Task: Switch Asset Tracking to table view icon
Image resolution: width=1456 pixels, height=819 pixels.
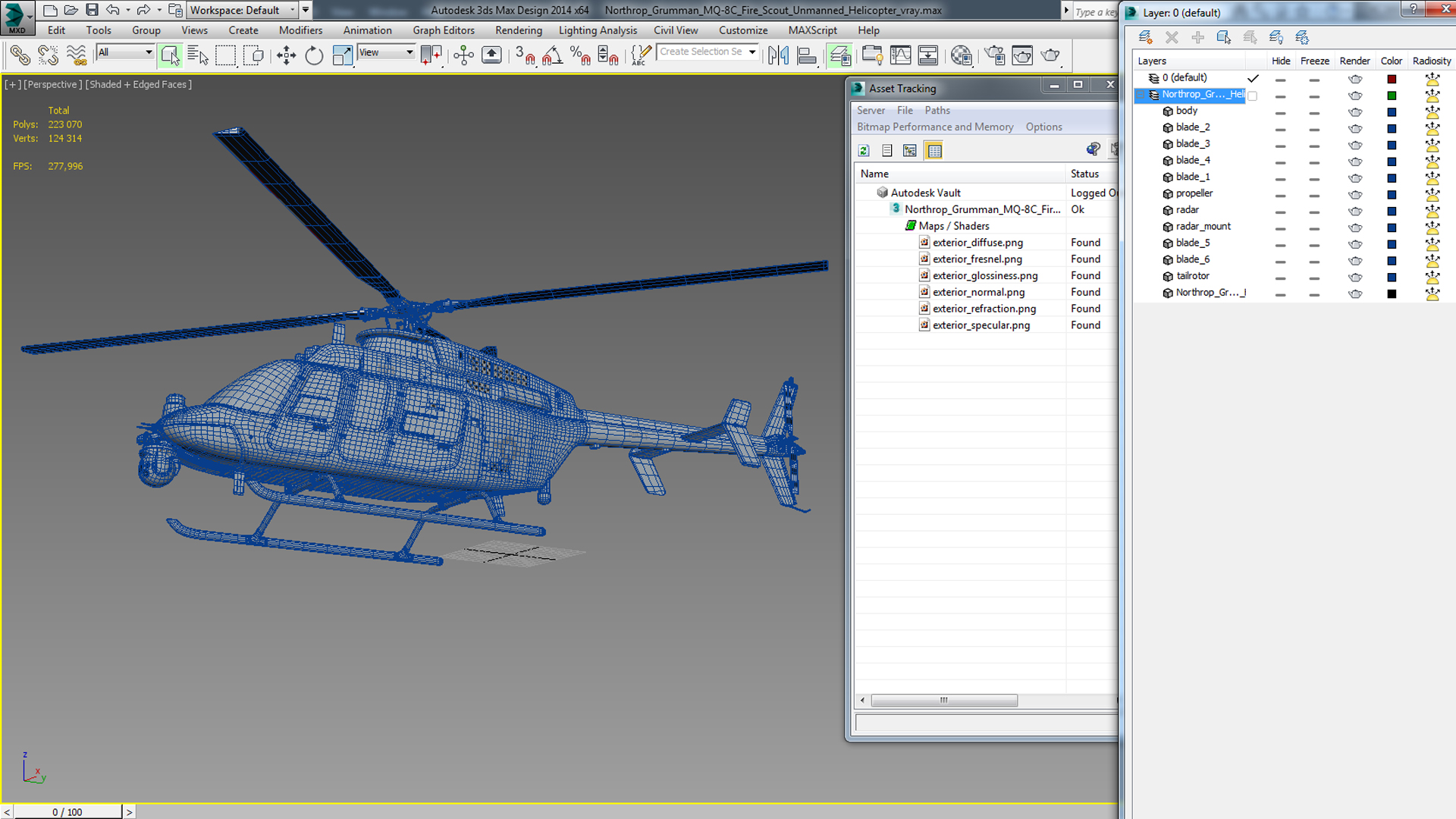Action: [934, 150]
